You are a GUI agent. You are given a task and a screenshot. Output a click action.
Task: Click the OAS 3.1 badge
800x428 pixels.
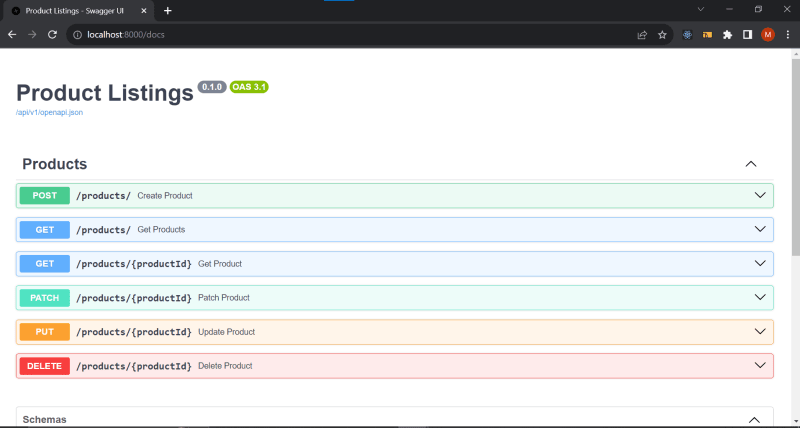point(249,87)
